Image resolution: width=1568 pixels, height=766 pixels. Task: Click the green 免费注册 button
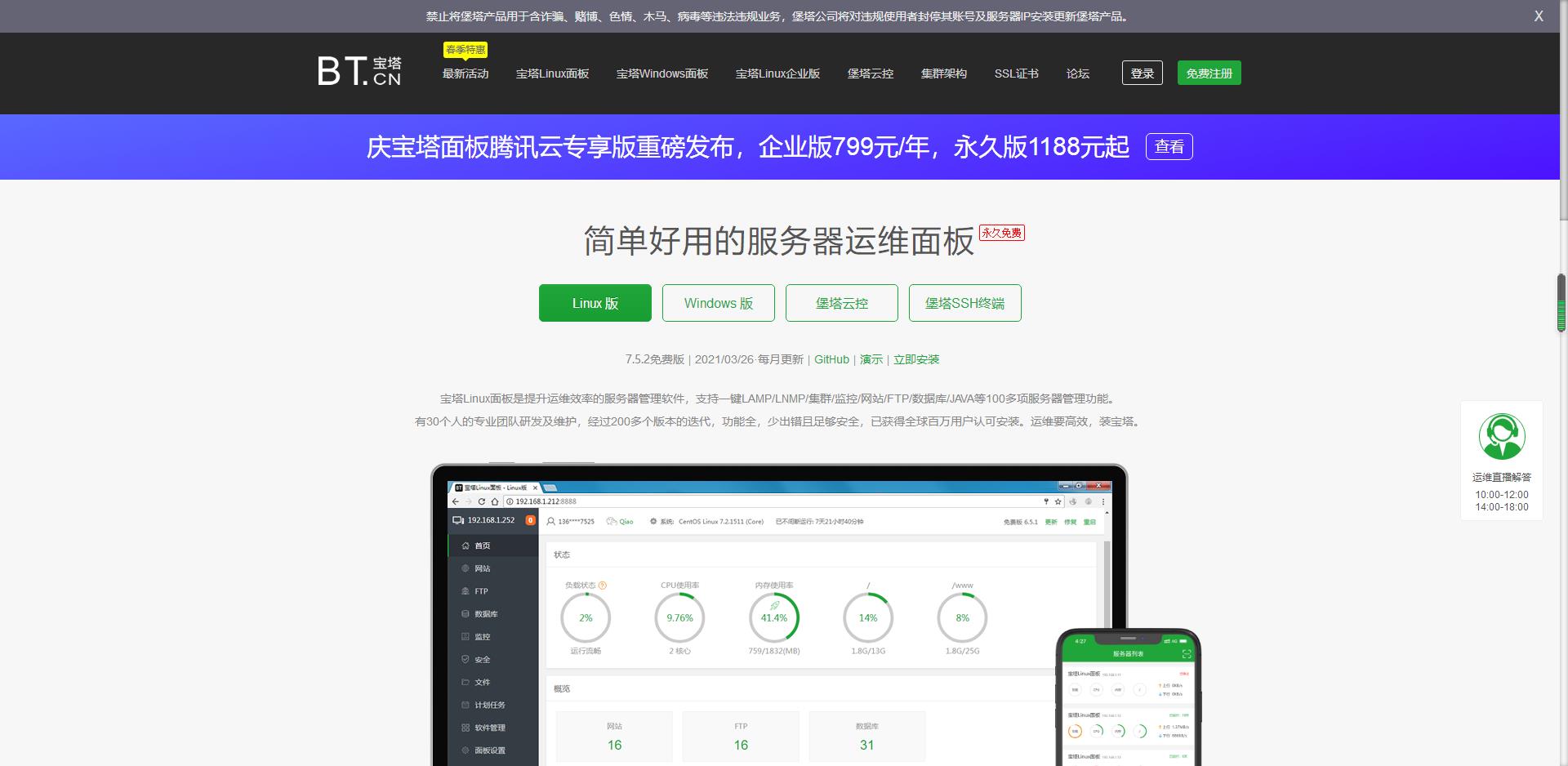(1209, 73)
